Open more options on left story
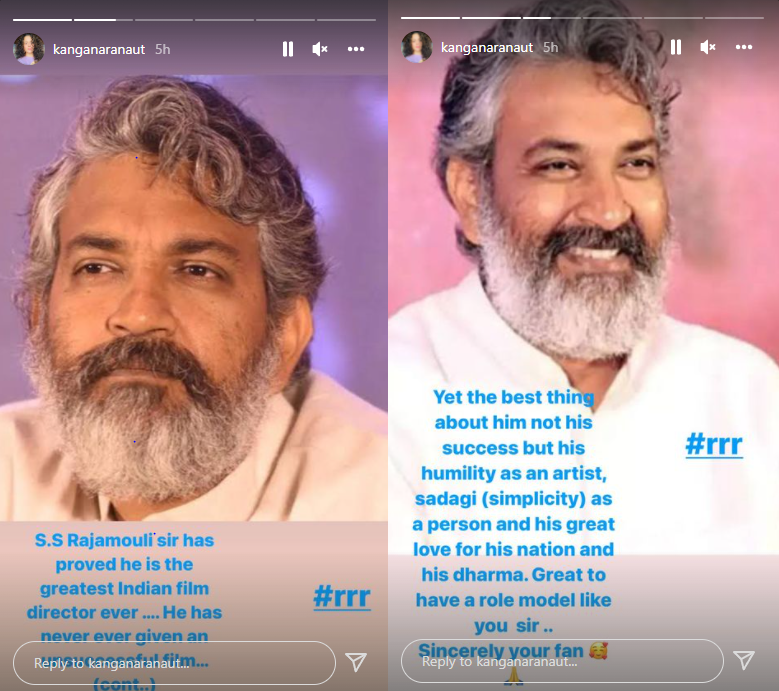This screenshot has width=779, height=691. 356,49
